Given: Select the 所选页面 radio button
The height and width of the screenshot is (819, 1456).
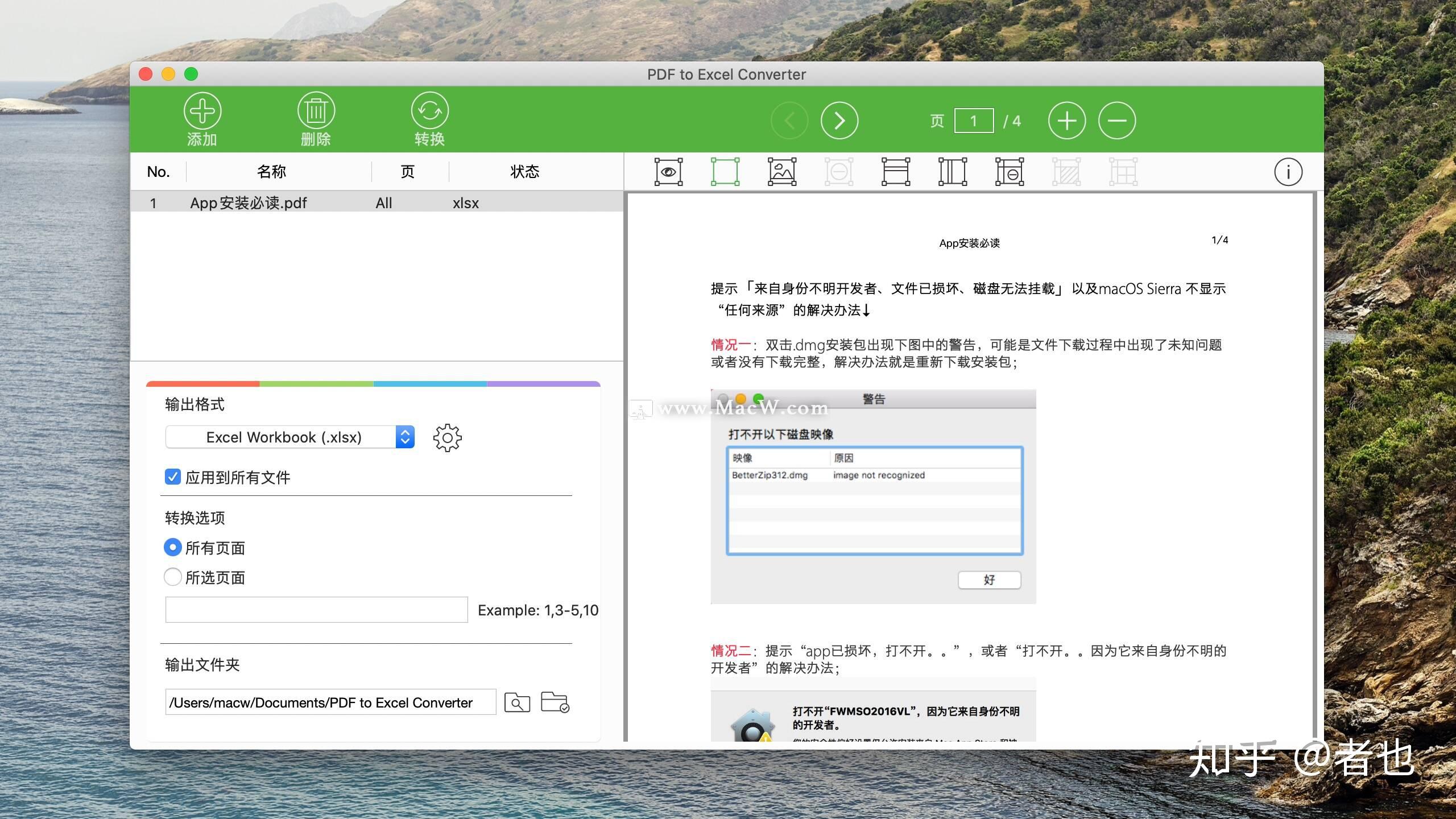Looking at the screenshot, I should [x=172, y=577].
